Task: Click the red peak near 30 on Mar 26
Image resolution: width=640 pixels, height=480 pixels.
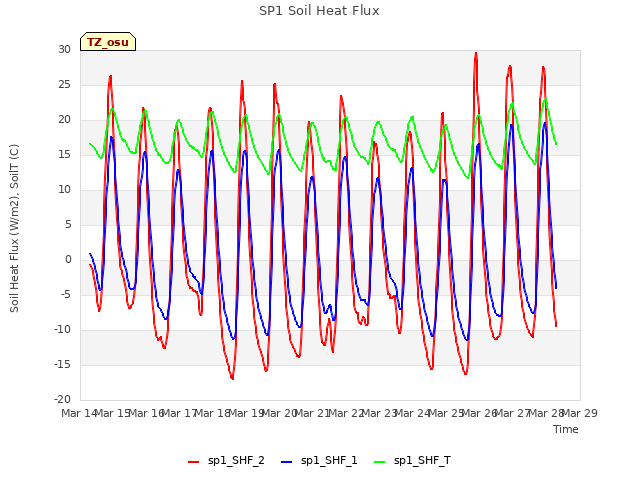Action: 476,53
